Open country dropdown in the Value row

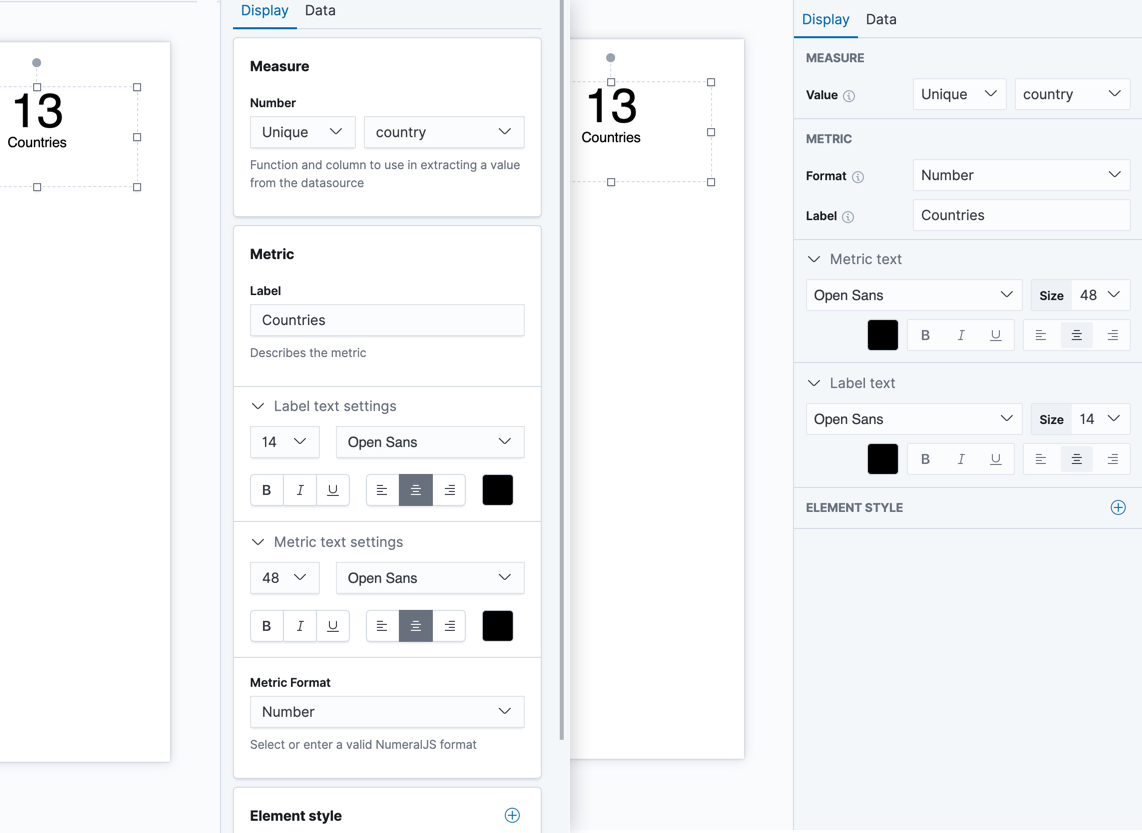pyautogui.click(x=1072, y=94)
